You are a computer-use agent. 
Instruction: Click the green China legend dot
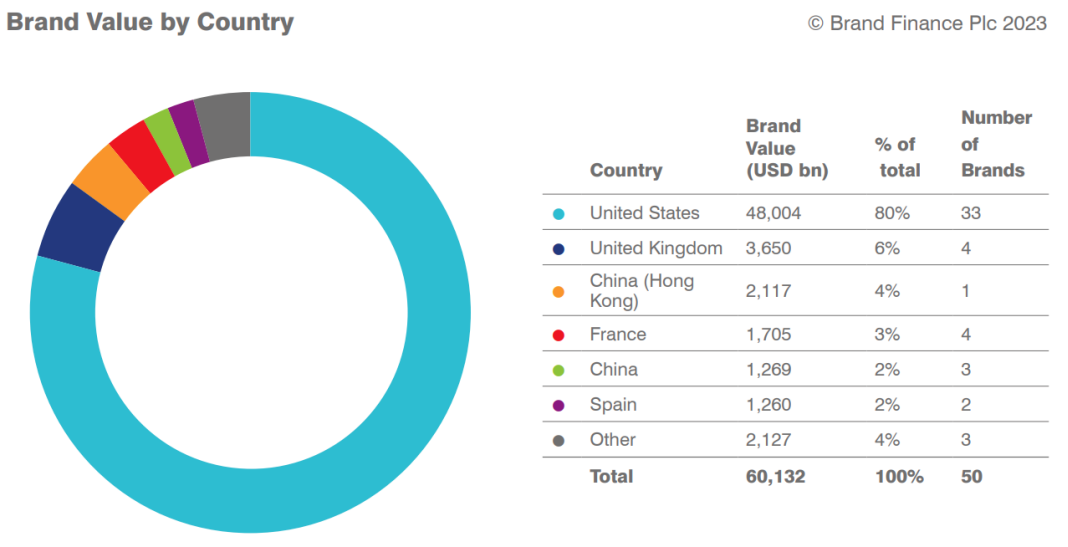(558, 370)
